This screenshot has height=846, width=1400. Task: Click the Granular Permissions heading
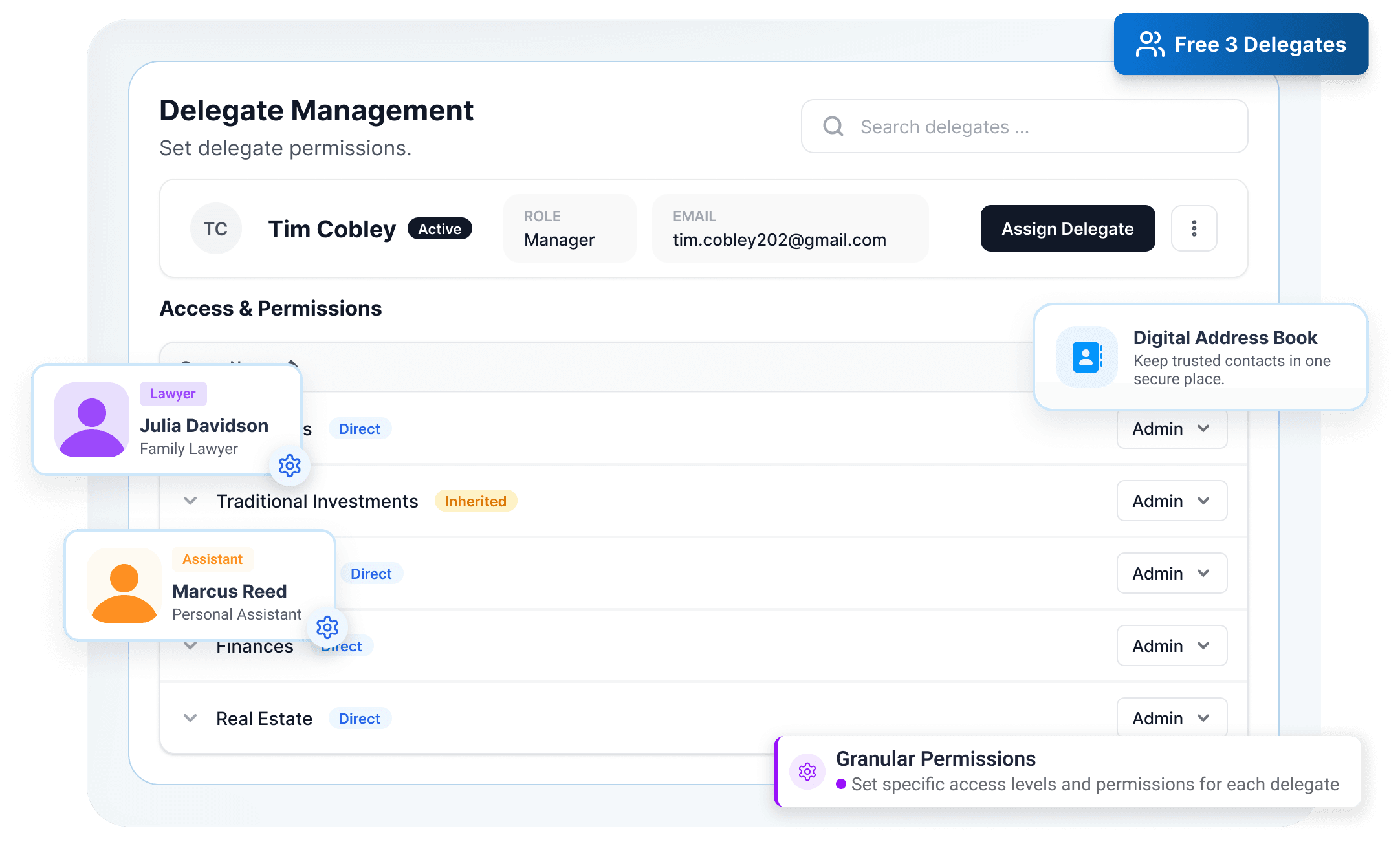pos(935,759)
